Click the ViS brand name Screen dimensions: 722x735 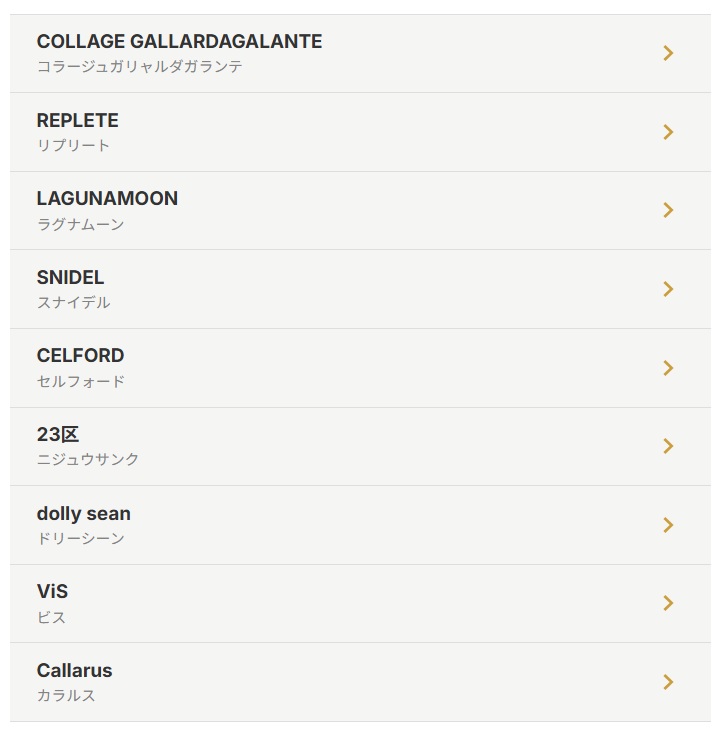[52, 592]
